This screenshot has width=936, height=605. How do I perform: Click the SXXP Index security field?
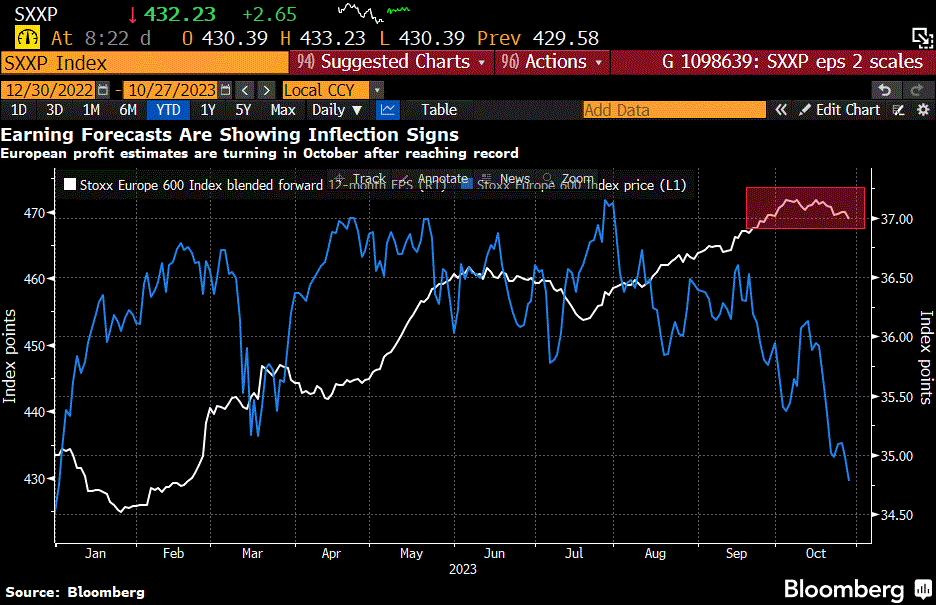(145, 63)
